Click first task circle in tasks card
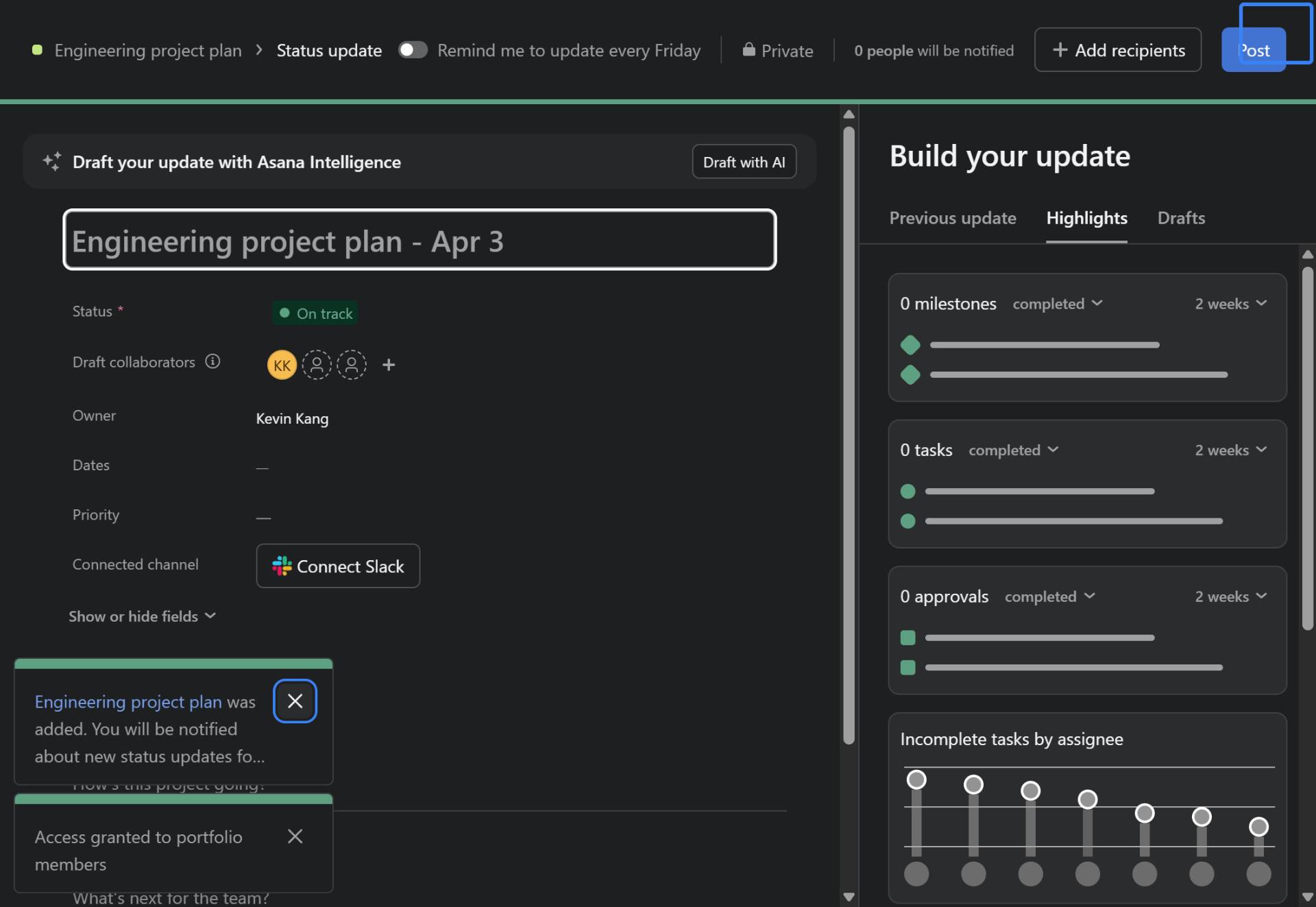 (908, 492)
